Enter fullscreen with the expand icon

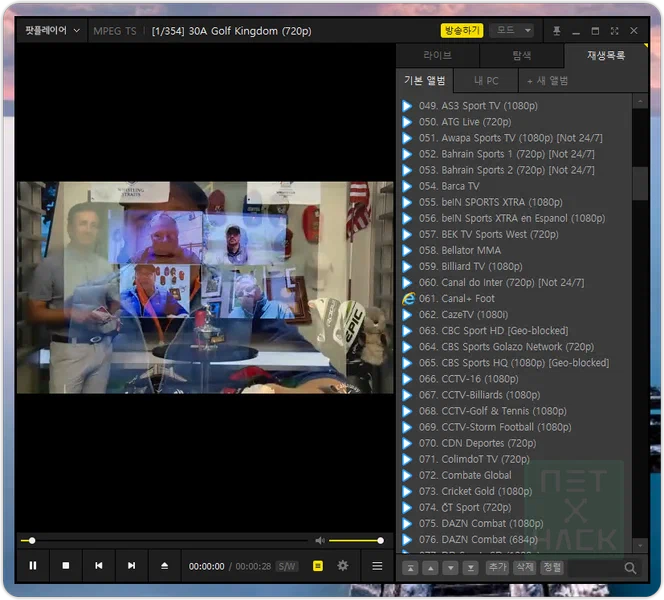pos(614,30)
